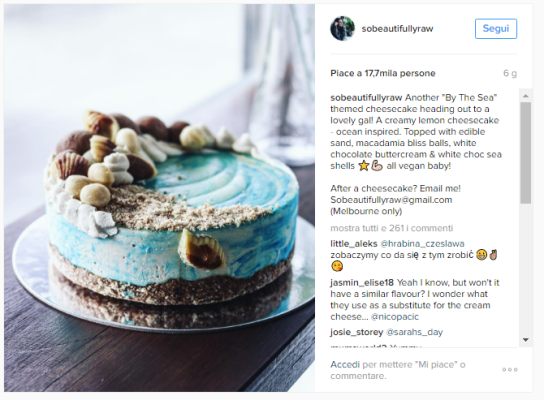Open the @sarahs_day mention link
Viewport: 544px width, 400px height.
415,332
